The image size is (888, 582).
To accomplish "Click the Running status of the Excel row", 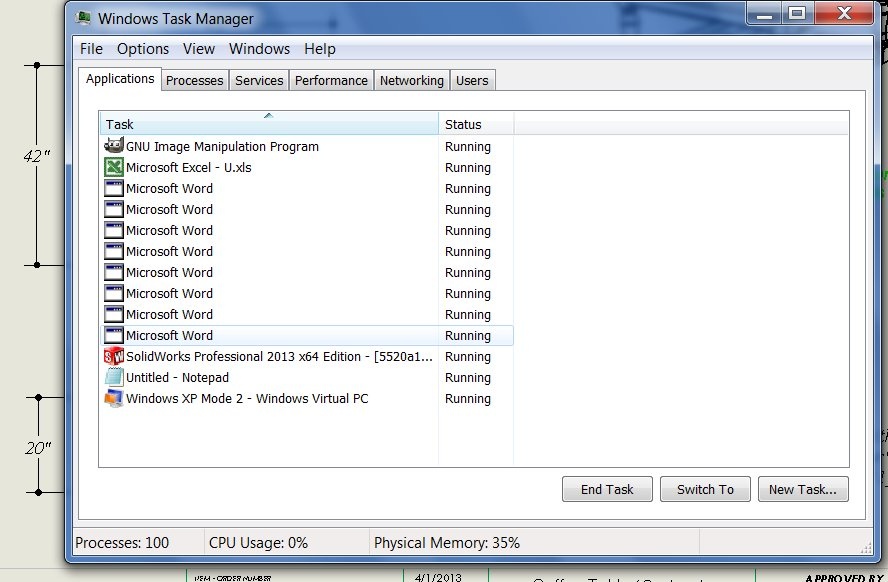I will click(468, 168).
